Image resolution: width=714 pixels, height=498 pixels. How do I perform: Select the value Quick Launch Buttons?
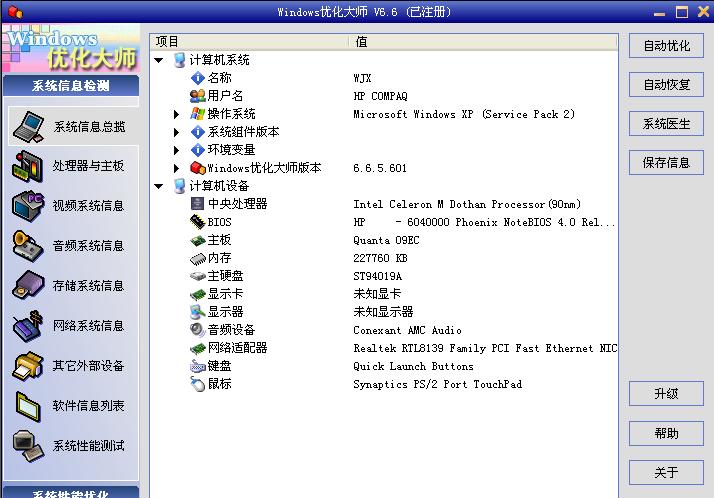413,366
